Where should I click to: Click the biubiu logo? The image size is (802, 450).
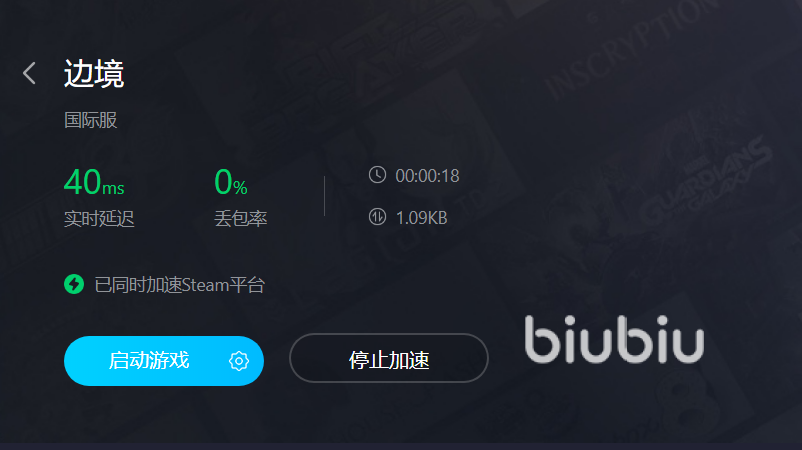pyautogui.click(x=614, y=340)
